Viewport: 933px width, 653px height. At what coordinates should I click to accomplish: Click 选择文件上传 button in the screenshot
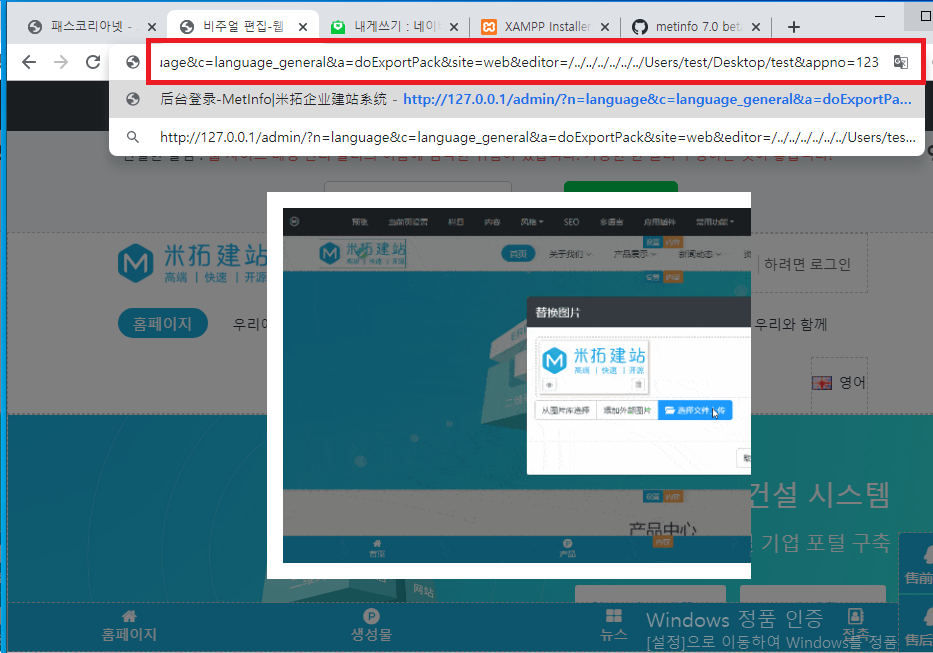pyautogui.click(x=695, y=410)
